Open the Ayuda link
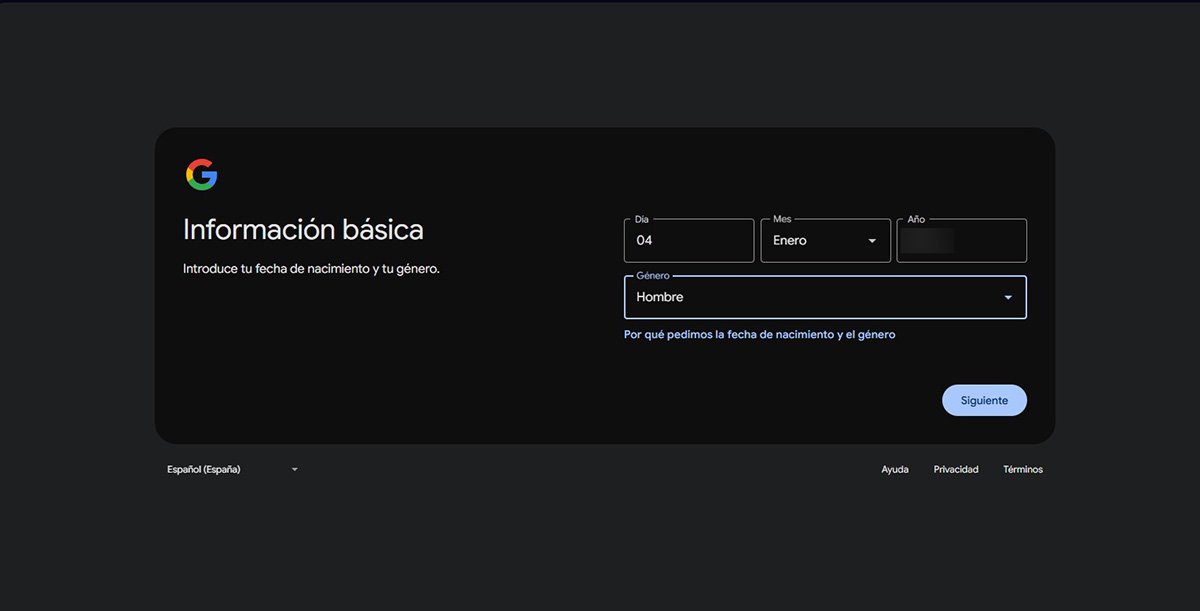 [x=894, y=469]
